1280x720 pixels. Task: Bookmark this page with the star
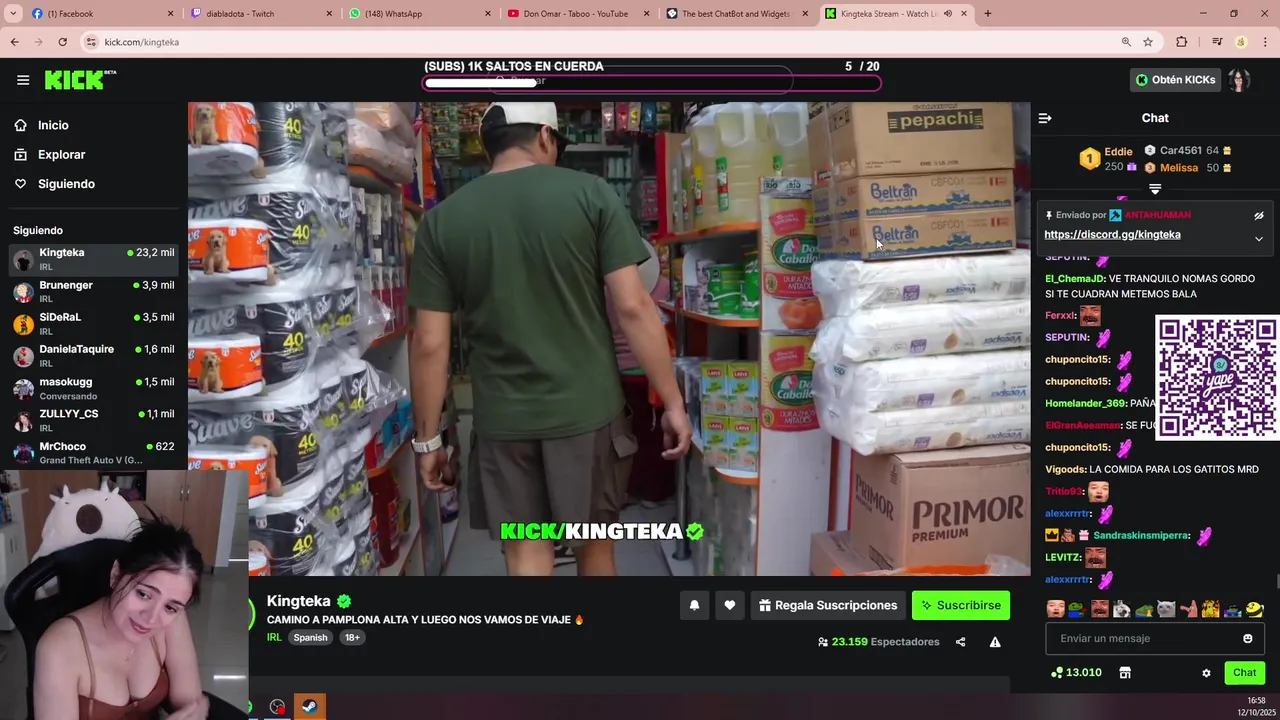(x=1148, y=42)
